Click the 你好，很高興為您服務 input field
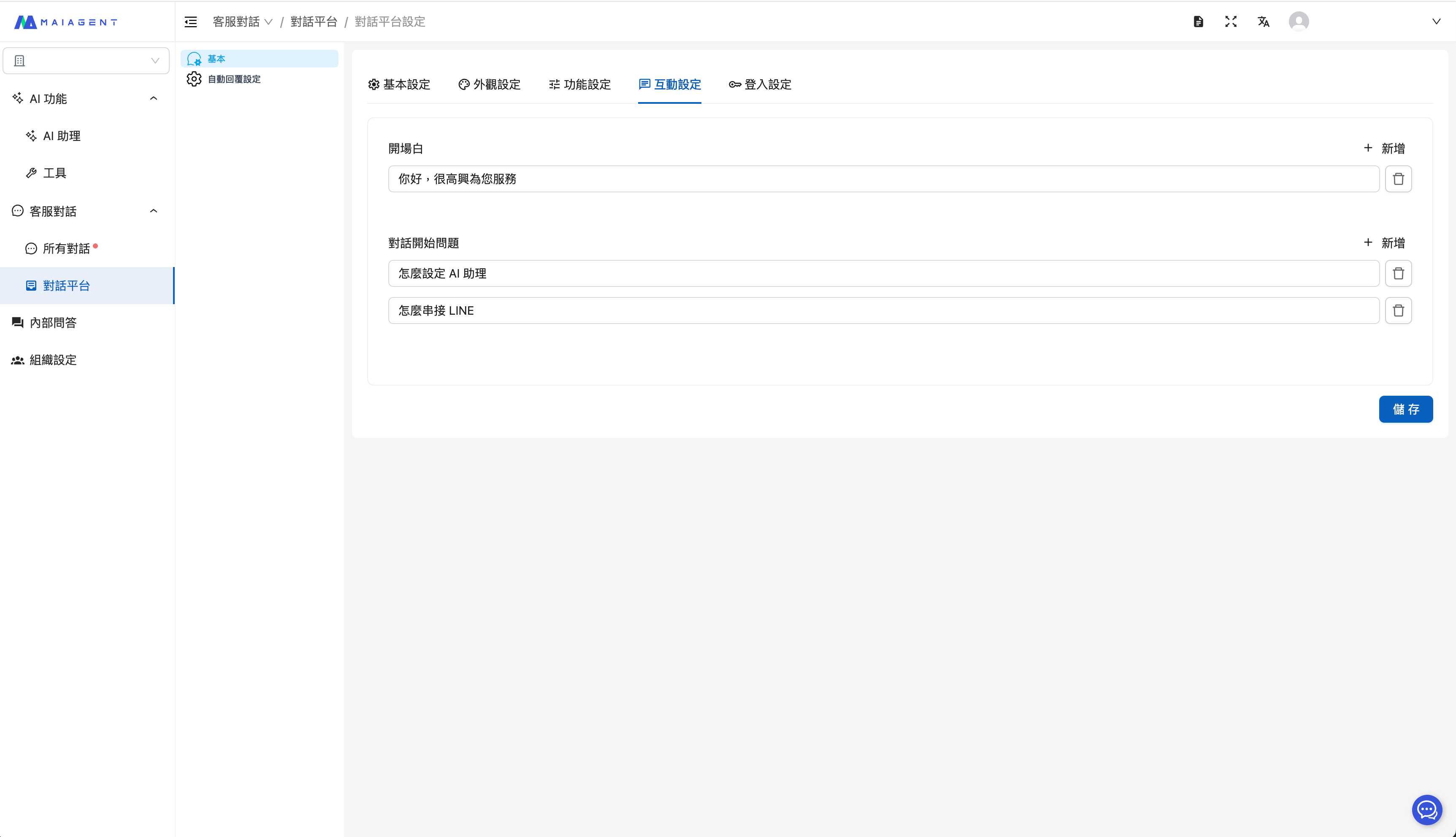The image size is (1456, 837). click(883, 179)
